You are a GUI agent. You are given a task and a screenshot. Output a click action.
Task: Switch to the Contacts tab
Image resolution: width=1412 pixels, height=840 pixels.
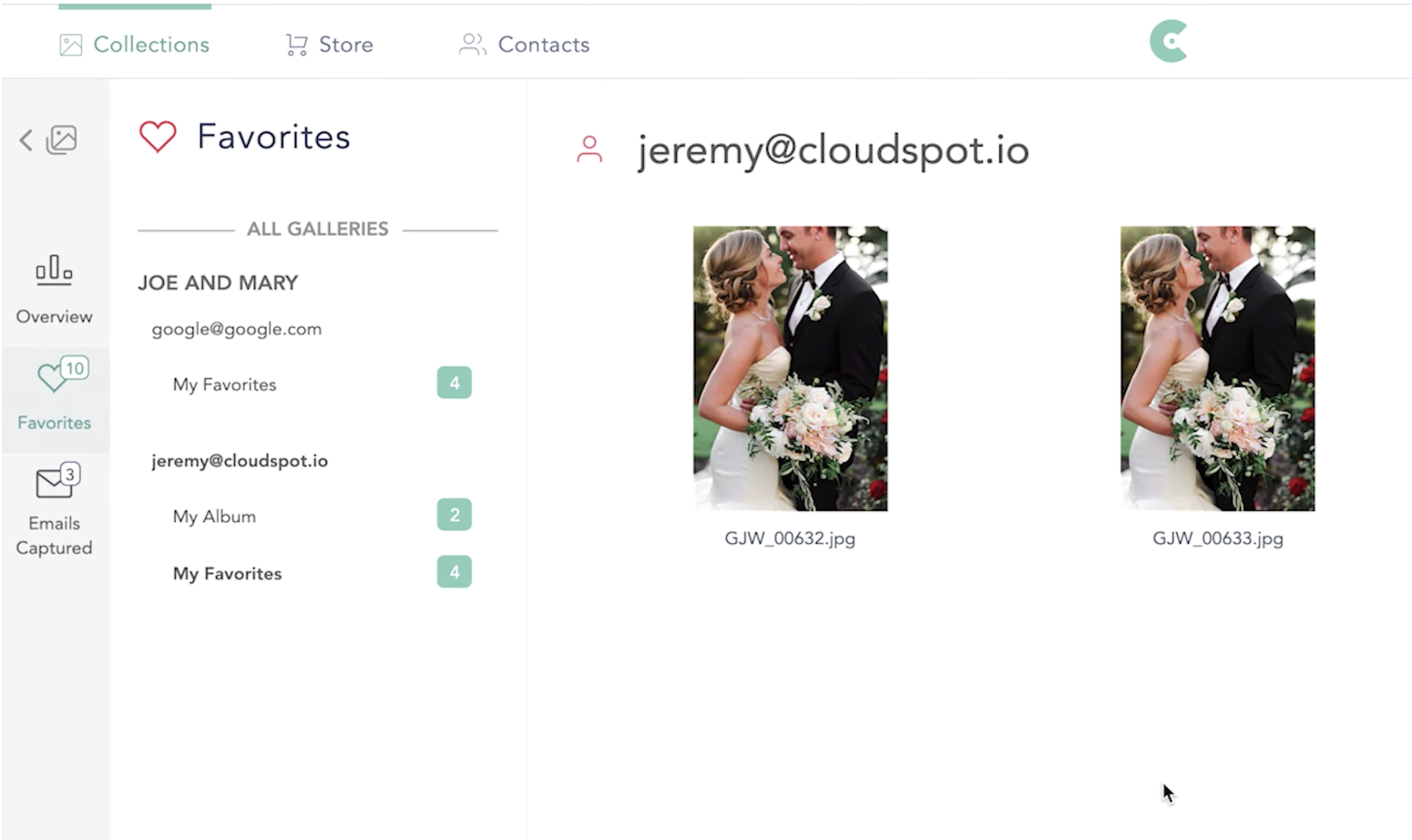(524, 45)
